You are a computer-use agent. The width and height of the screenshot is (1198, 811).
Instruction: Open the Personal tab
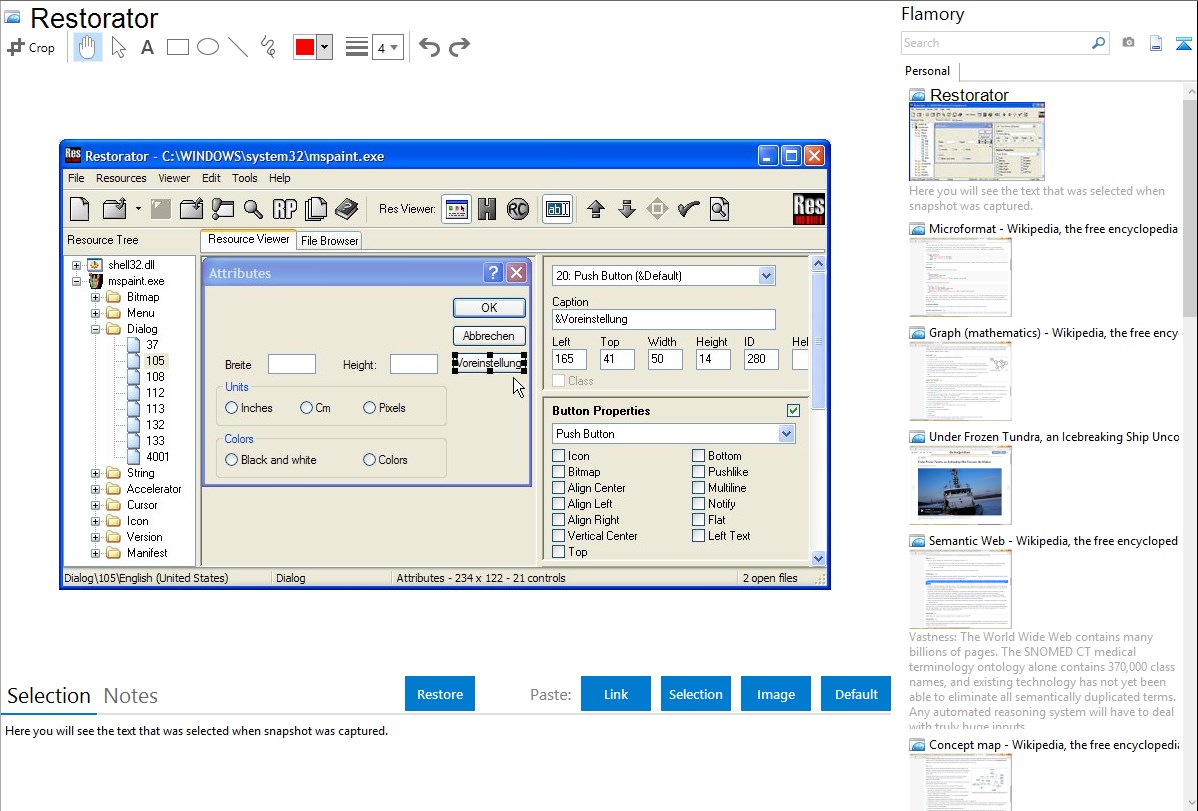click(927, 71)
